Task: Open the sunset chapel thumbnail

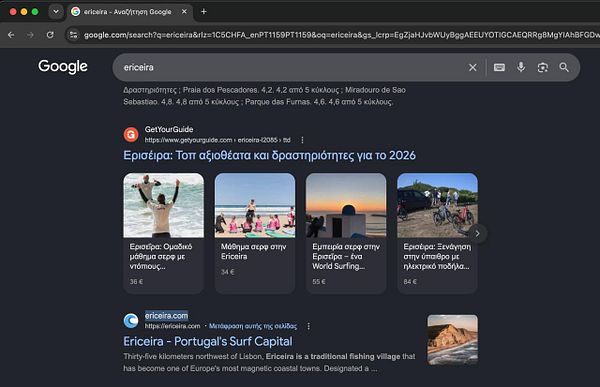Action: pos(346,205)
